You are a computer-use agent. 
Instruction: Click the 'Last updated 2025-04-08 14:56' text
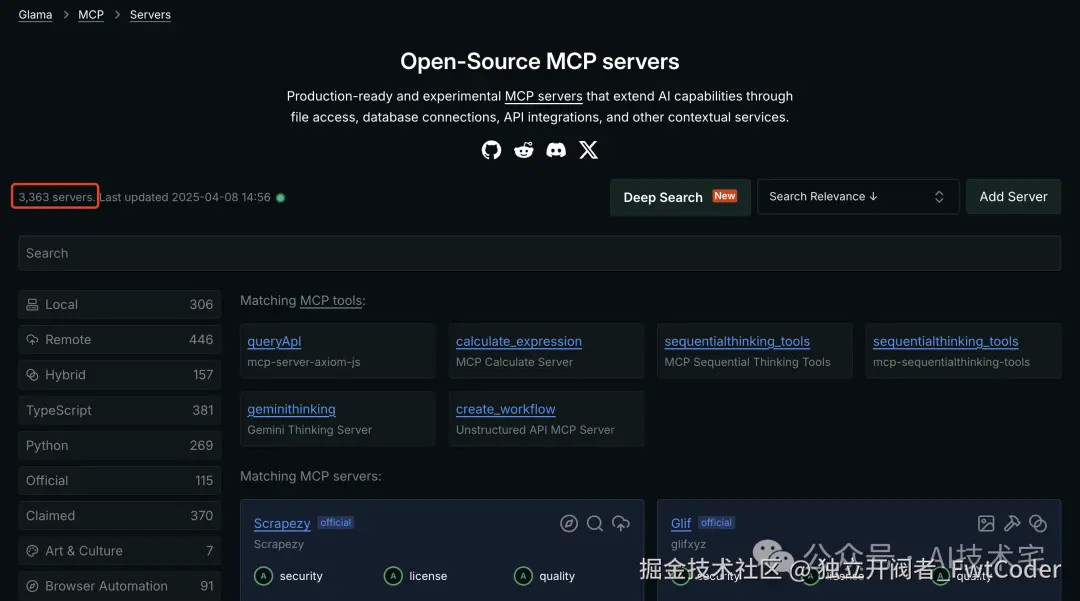[x=185, y=197]
